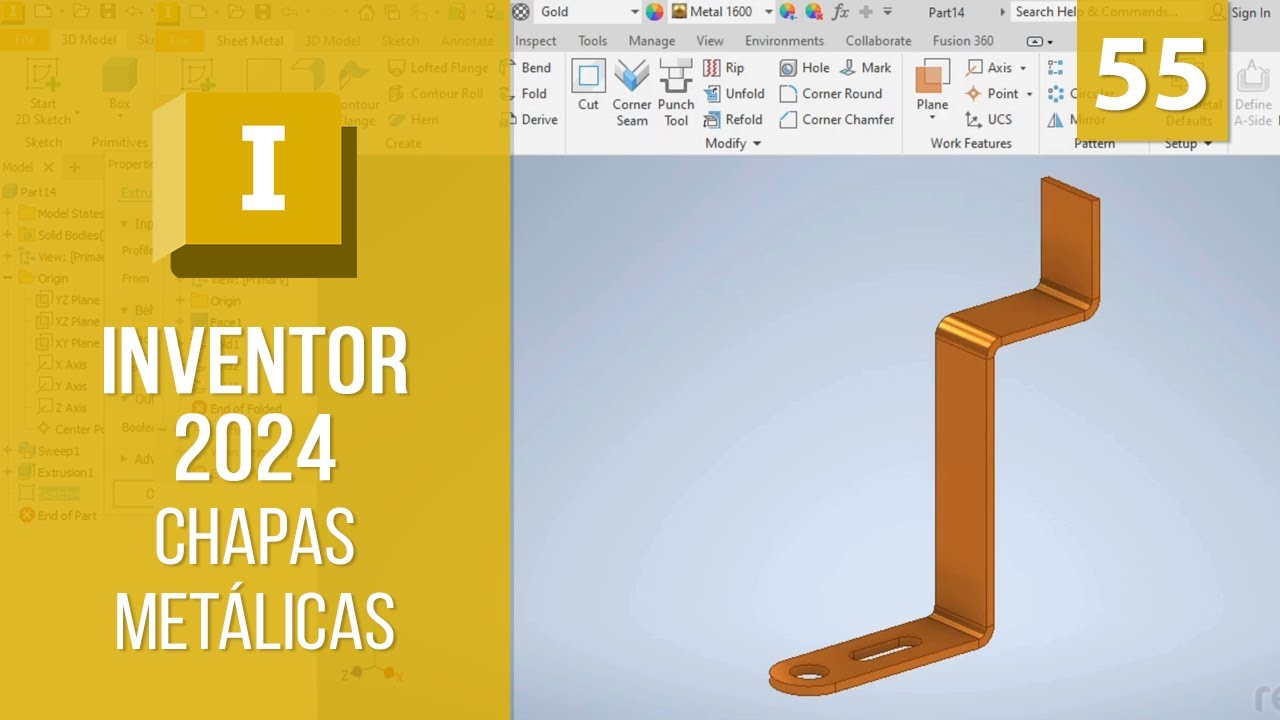Create a work Point

tap(993, 94)
